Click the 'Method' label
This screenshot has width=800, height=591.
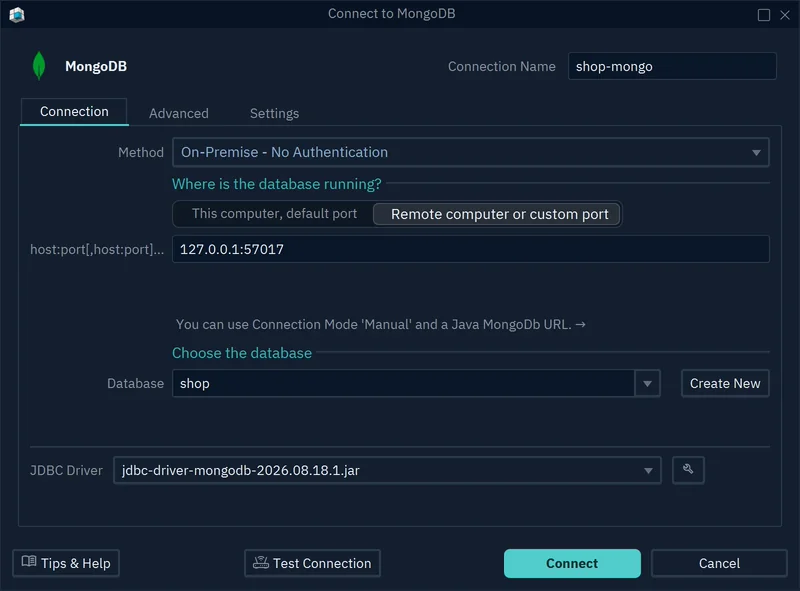pyautogui.click(x=141, y=152)
